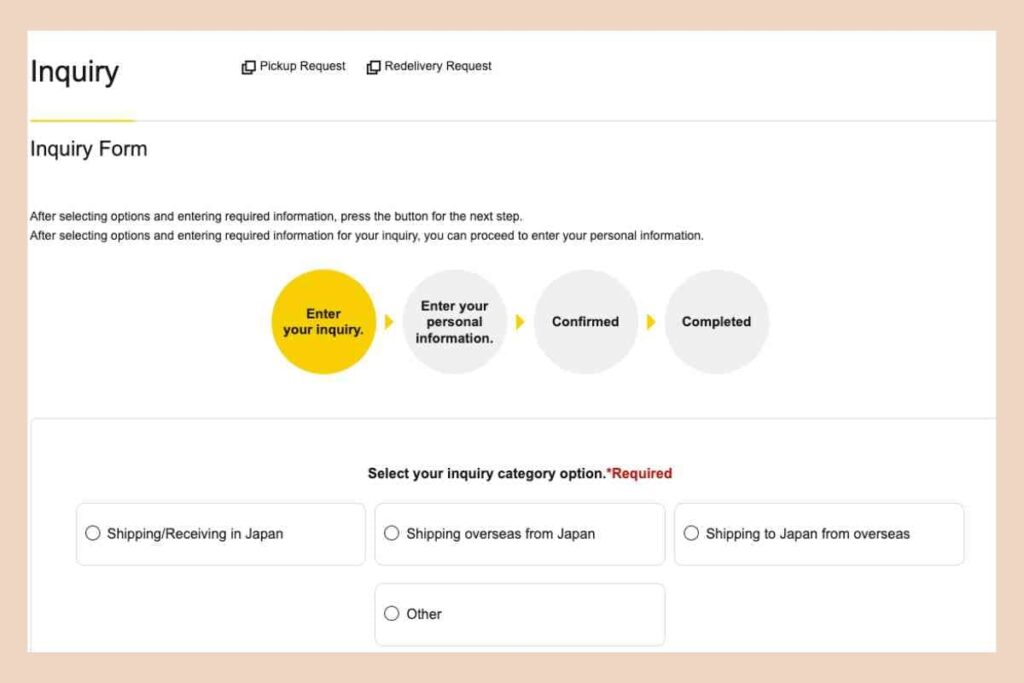Click the Completed step circle
Viewport: 1024px width, 683px height.
tap(716, 321)
